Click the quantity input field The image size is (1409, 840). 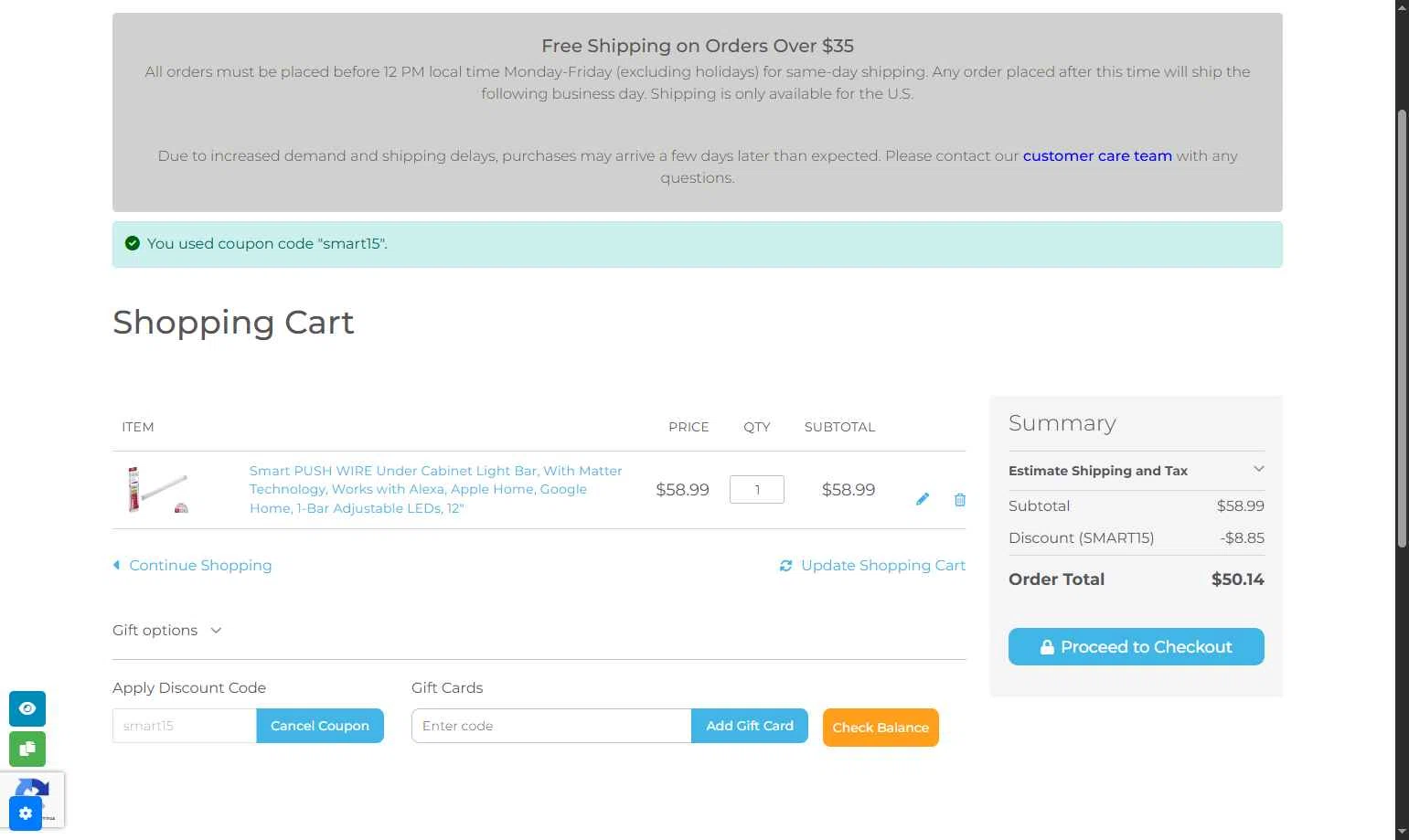click(757, 490)
